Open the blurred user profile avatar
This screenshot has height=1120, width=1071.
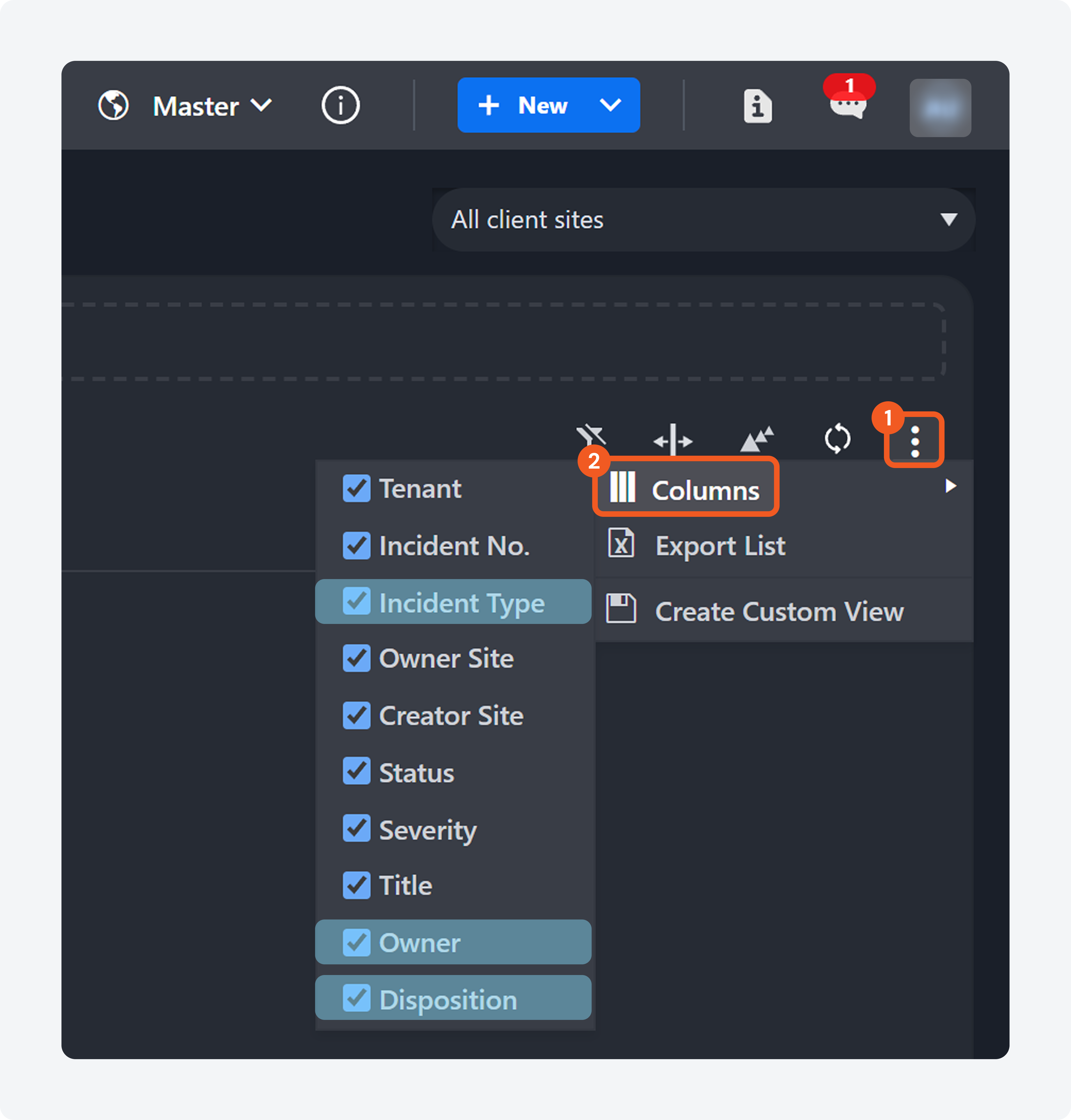pyautogui.click(x=940, y=108)
